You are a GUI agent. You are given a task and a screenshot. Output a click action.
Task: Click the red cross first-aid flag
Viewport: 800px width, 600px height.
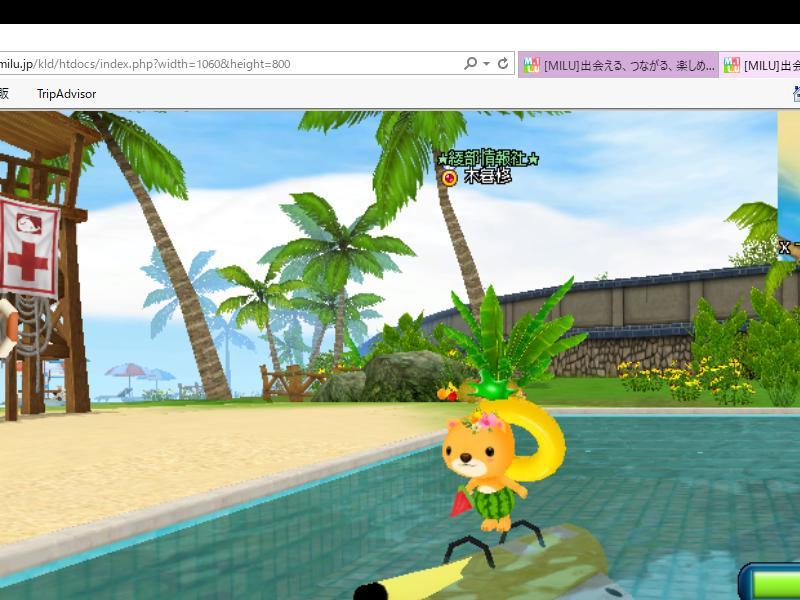(27, 245)
